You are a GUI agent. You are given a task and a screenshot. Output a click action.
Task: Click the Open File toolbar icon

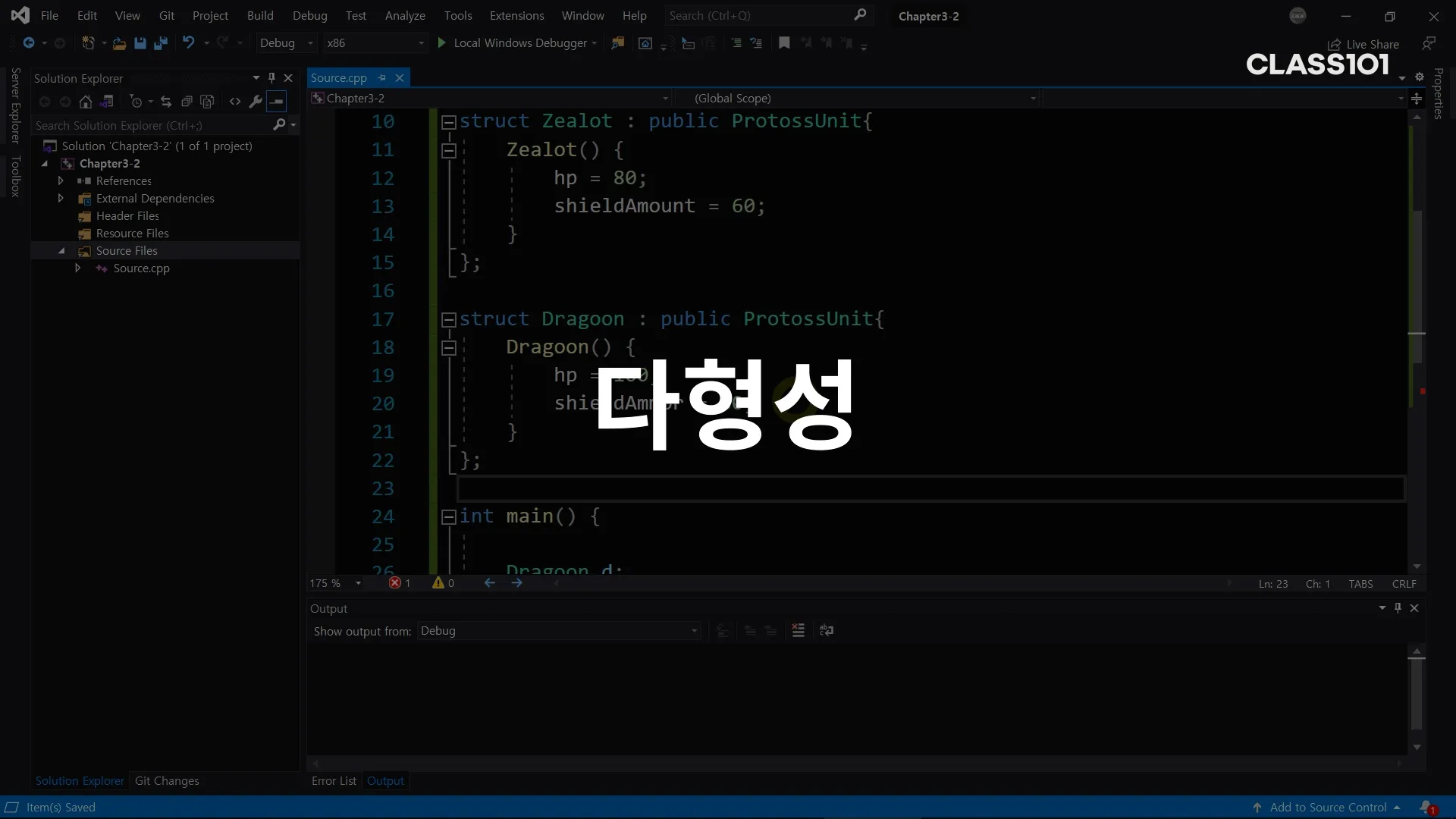tap(119, 43)
